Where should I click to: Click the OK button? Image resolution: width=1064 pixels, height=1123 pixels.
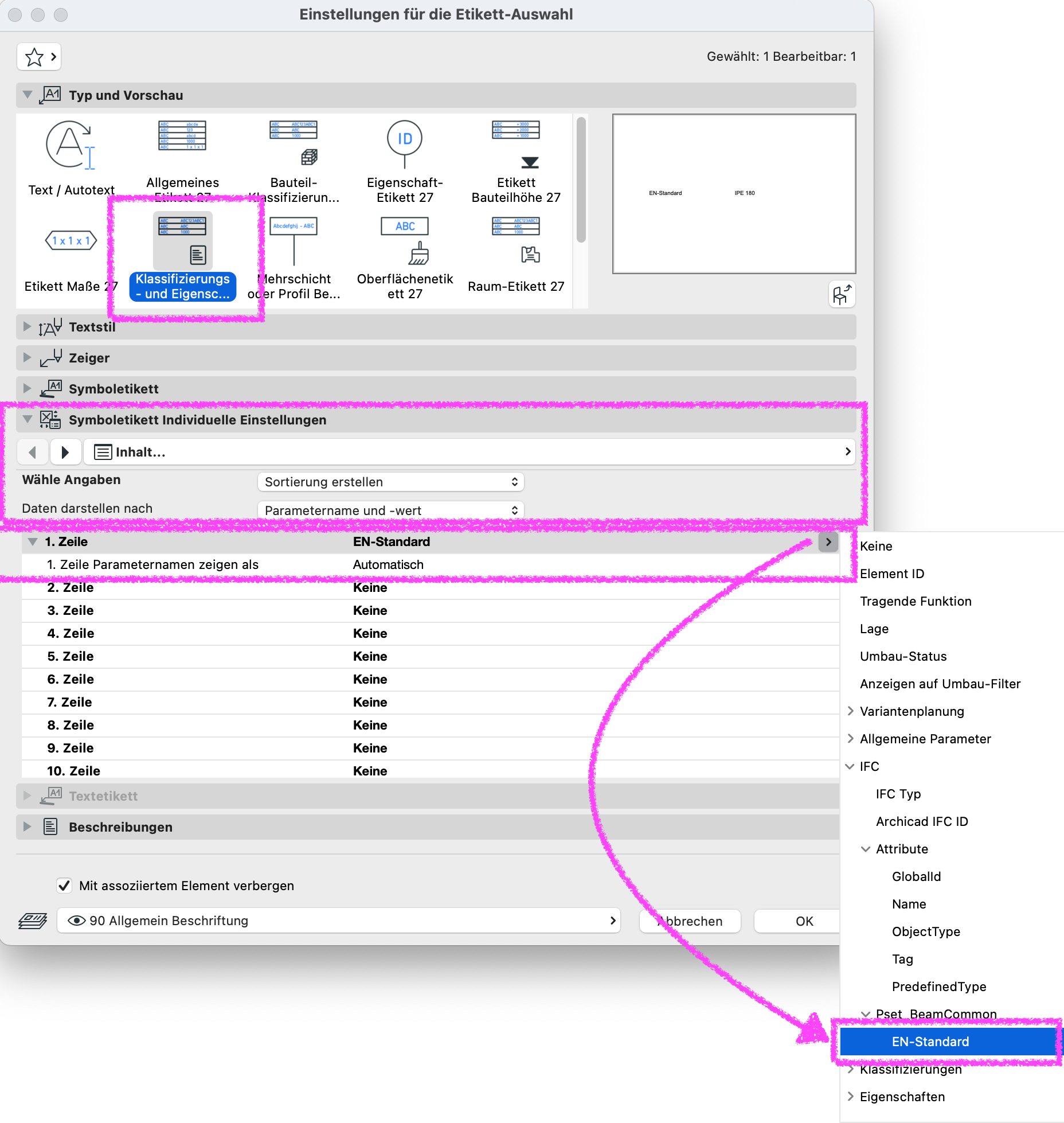pyautogui.click(x=804, y=921)
